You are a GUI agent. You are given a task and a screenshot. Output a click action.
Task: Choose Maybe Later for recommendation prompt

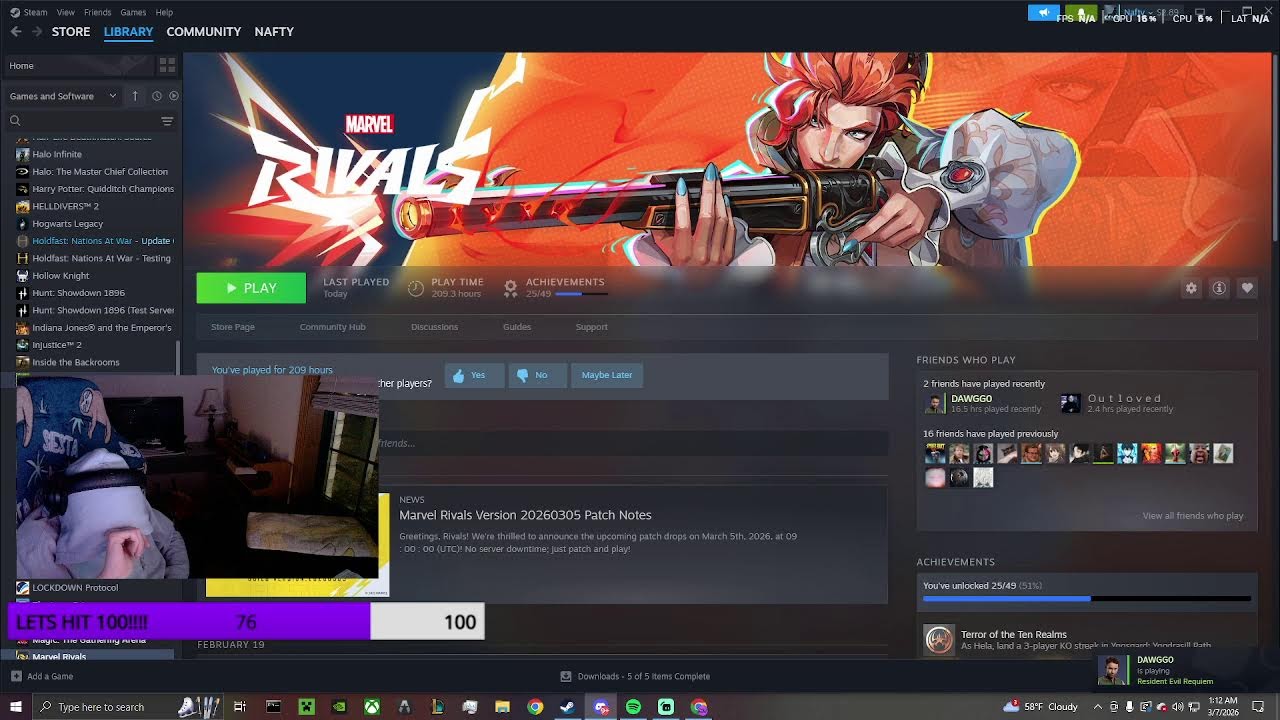click(x=607, y=375)
